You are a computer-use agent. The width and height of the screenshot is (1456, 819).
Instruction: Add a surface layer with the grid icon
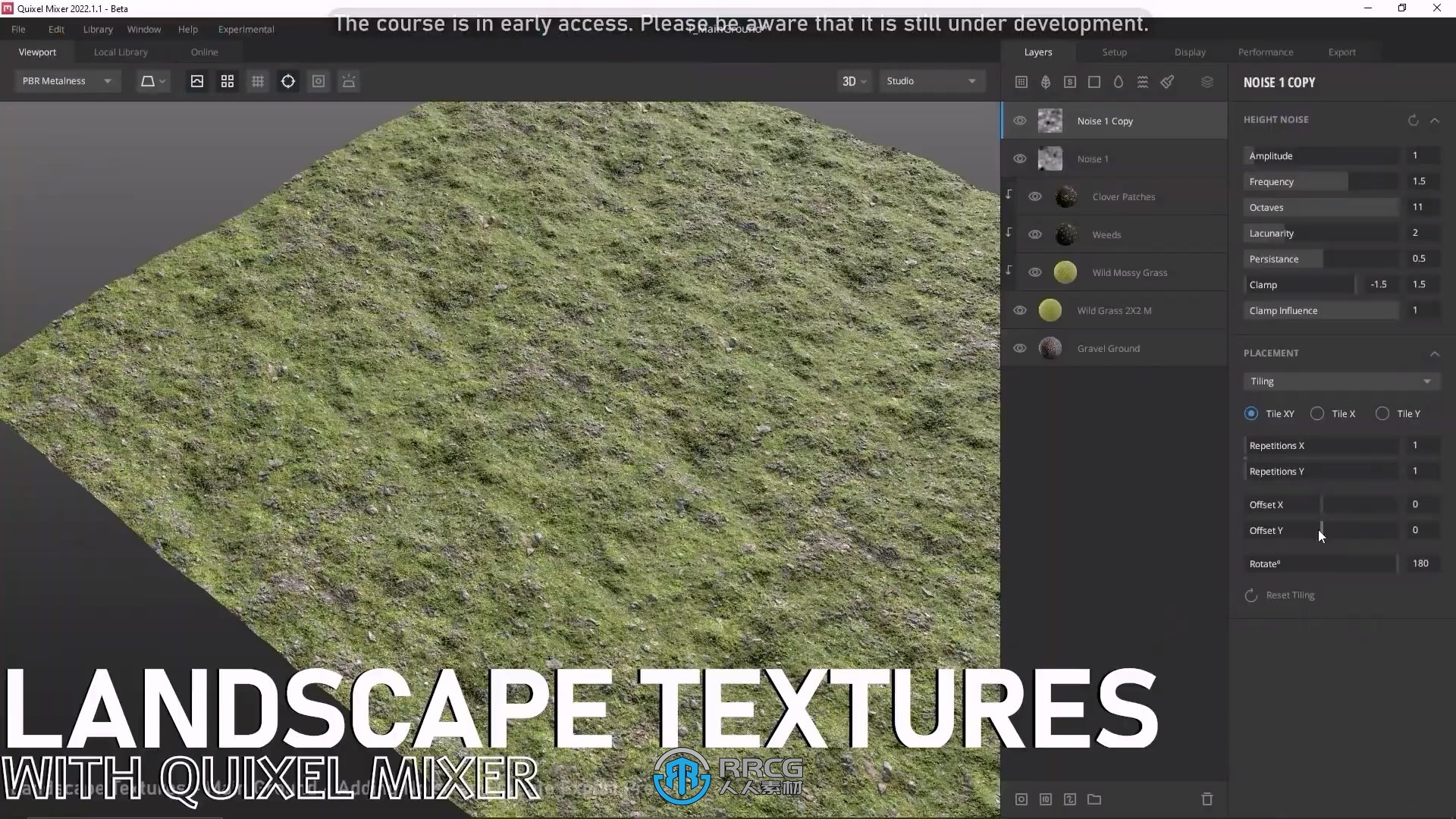pyautogui.click(x=1021, y=82)
